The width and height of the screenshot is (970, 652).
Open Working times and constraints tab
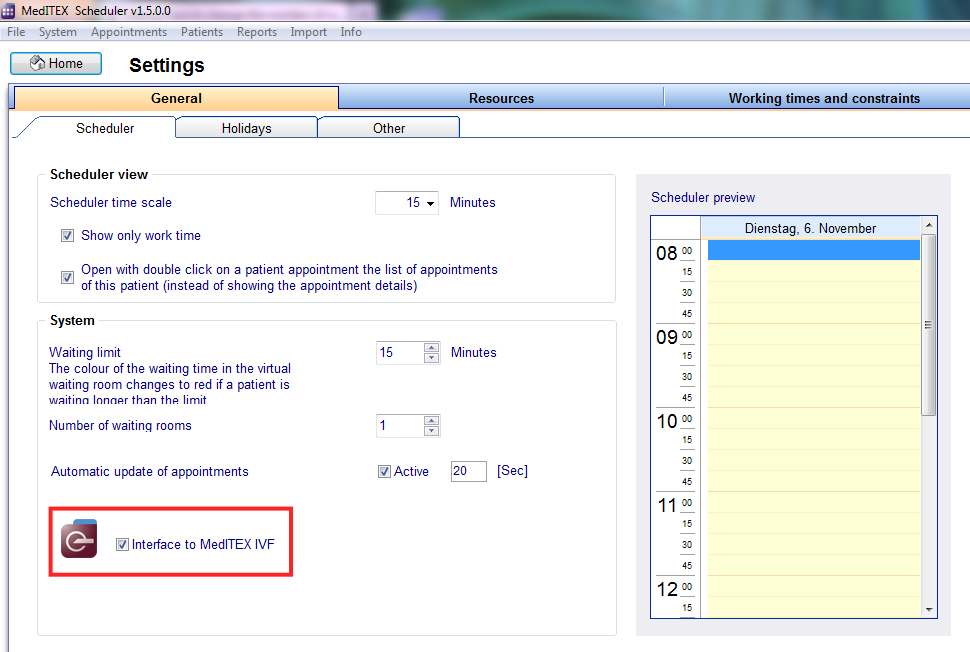(x=824, y=98)
